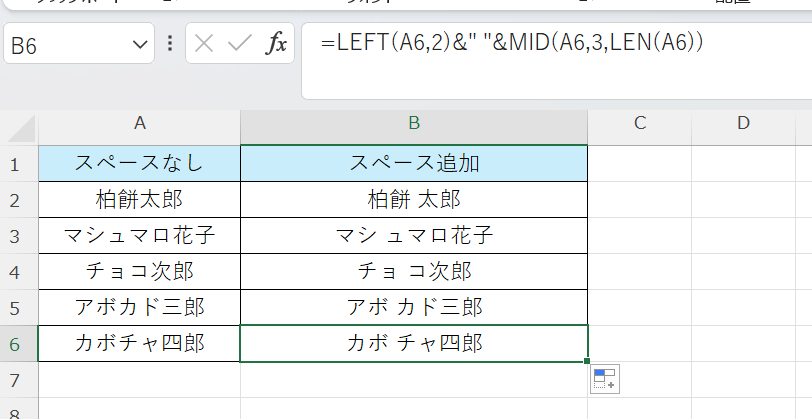Screen dimensions: 812x419
Task: Open the Auto Fill Options button
Action: click(x=604, y=379)
